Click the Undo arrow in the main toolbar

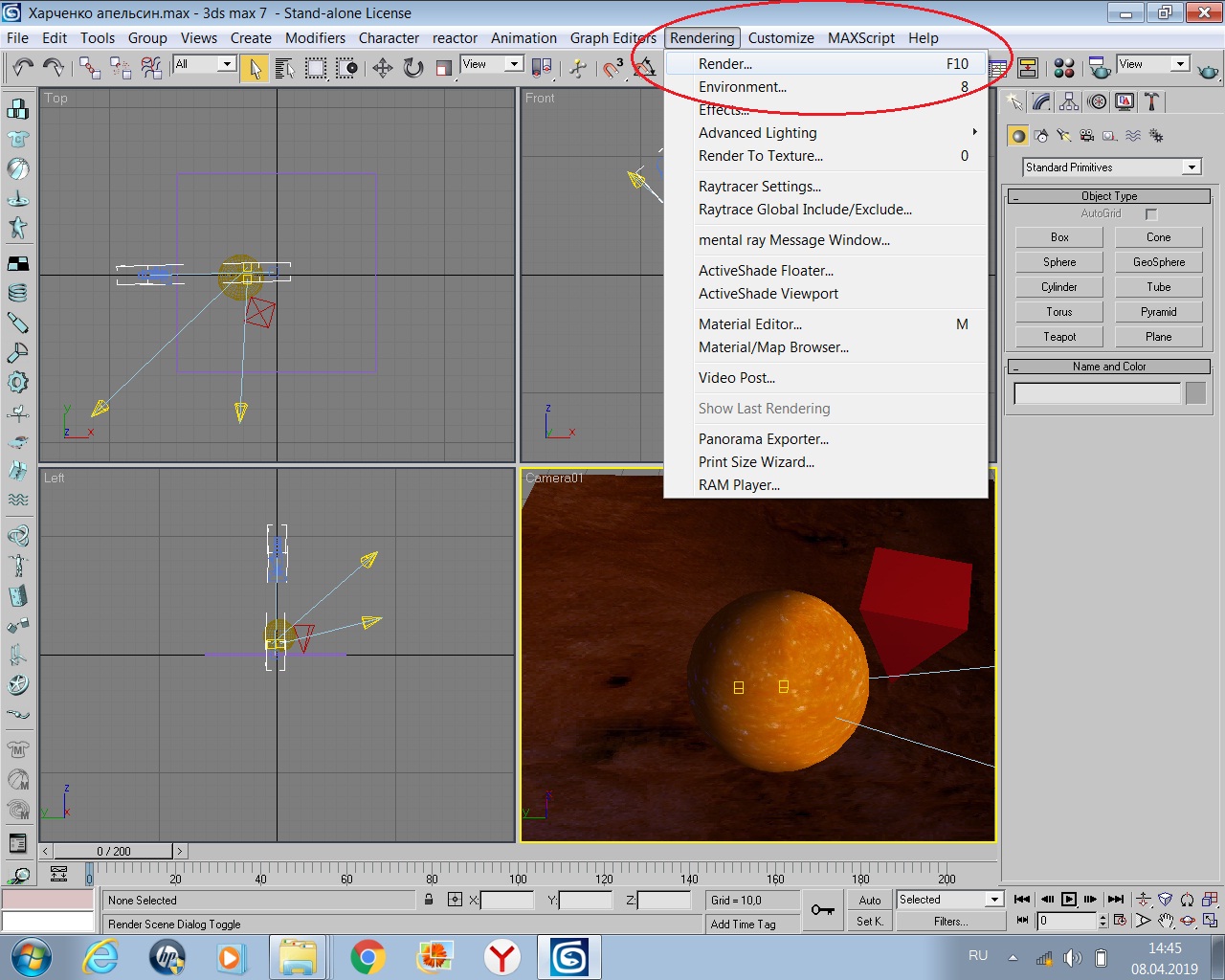pos(23,67)
